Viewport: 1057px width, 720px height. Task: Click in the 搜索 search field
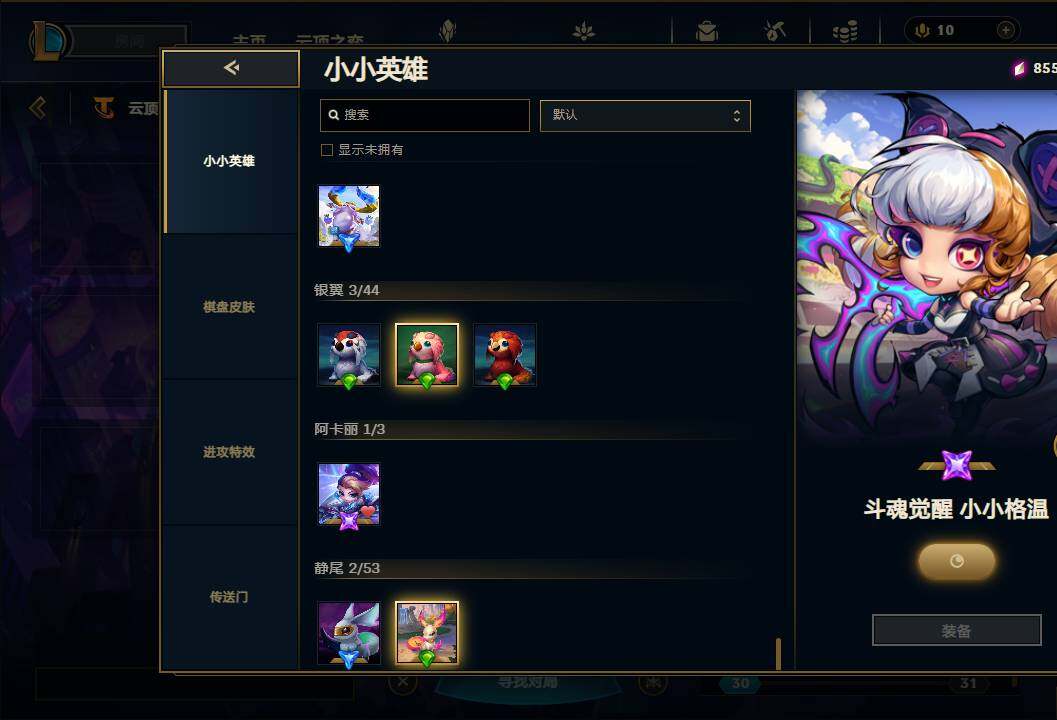[x=425, y=115]
